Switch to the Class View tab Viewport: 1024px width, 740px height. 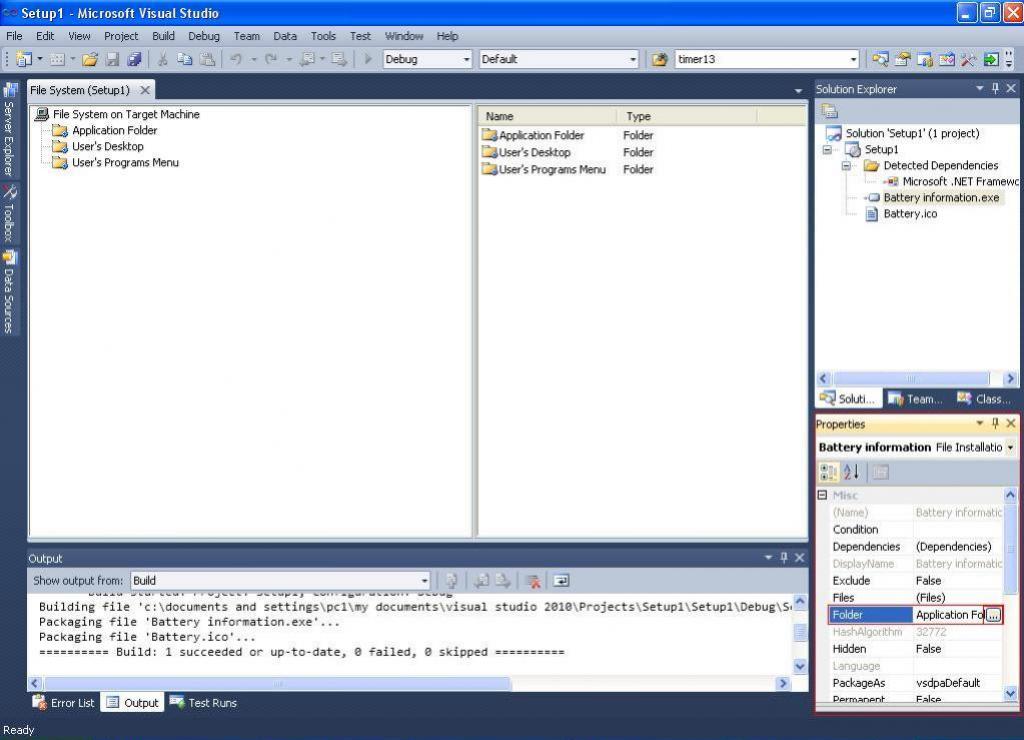click(x=984, y=398)
